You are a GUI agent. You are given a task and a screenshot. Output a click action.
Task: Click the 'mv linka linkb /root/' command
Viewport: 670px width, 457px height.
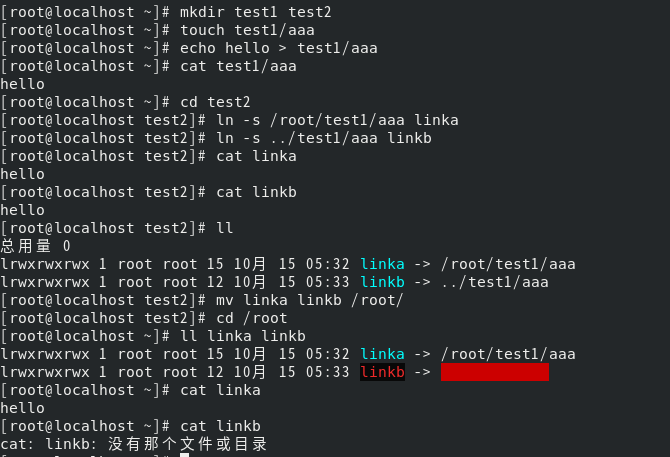(310, 300)
